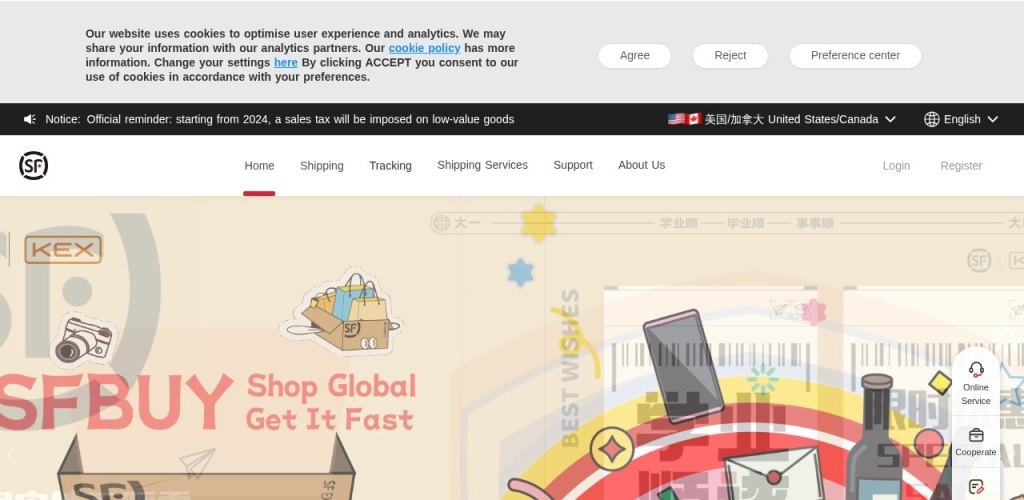Click the Agree cookies button
This screenshot has height=500, width=1024.
(x=634, y=55)
